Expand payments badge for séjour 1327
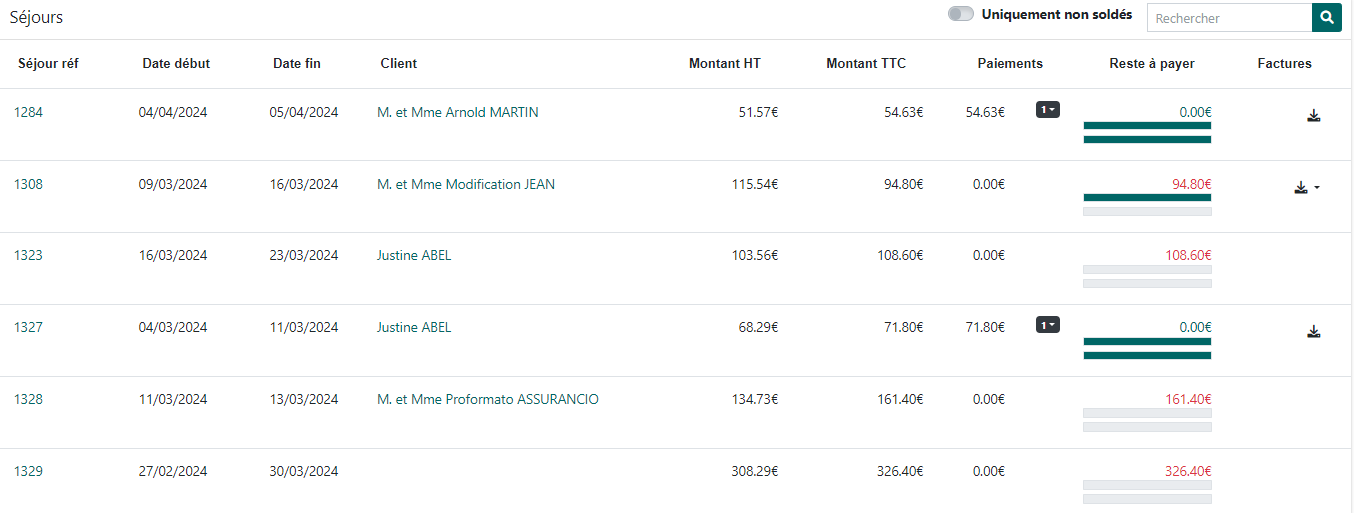 pos(1047,325)
